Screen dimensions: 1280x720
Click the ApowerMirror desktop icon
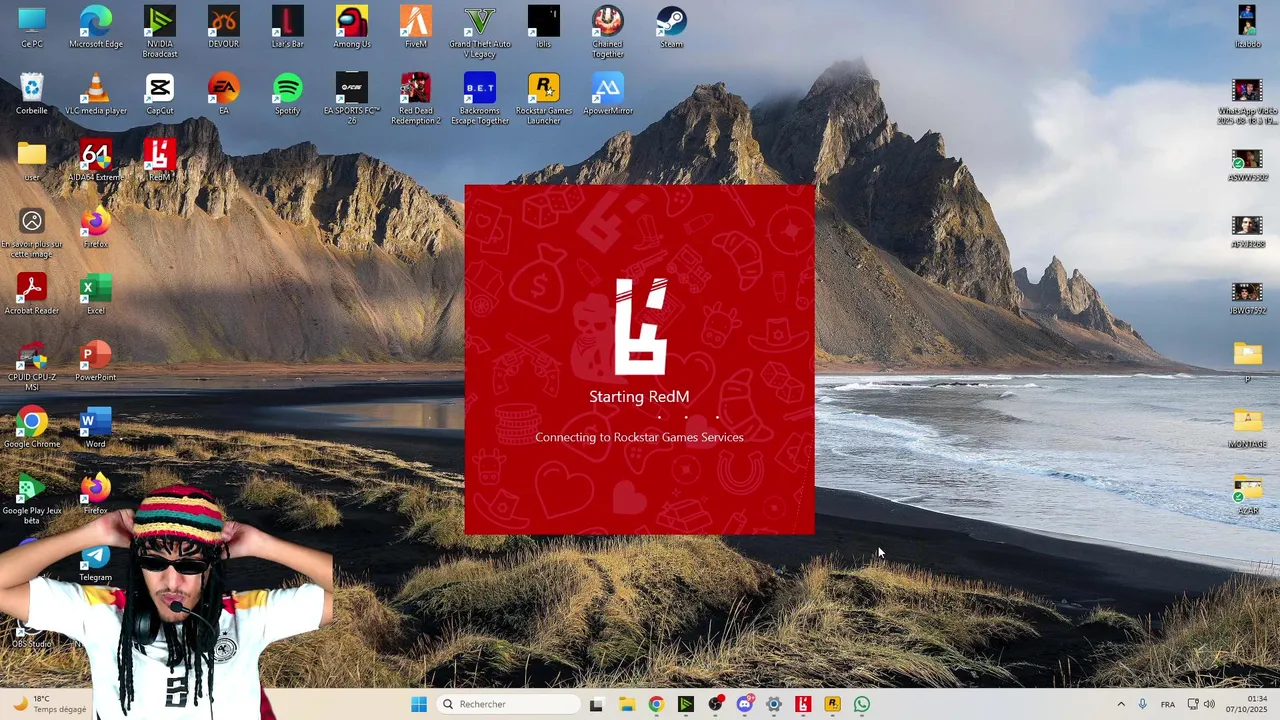pos(608,94)
